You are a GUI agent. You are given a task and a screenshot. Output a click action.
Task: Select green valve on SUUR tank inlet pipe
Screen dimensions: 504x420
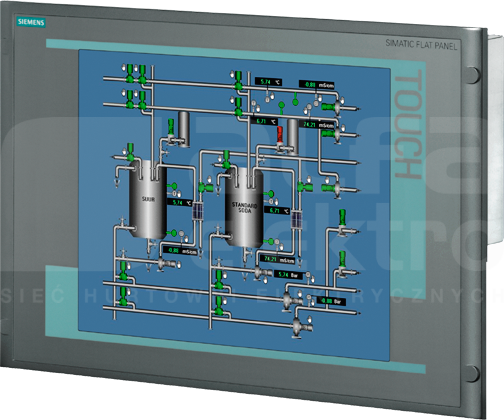130,152
